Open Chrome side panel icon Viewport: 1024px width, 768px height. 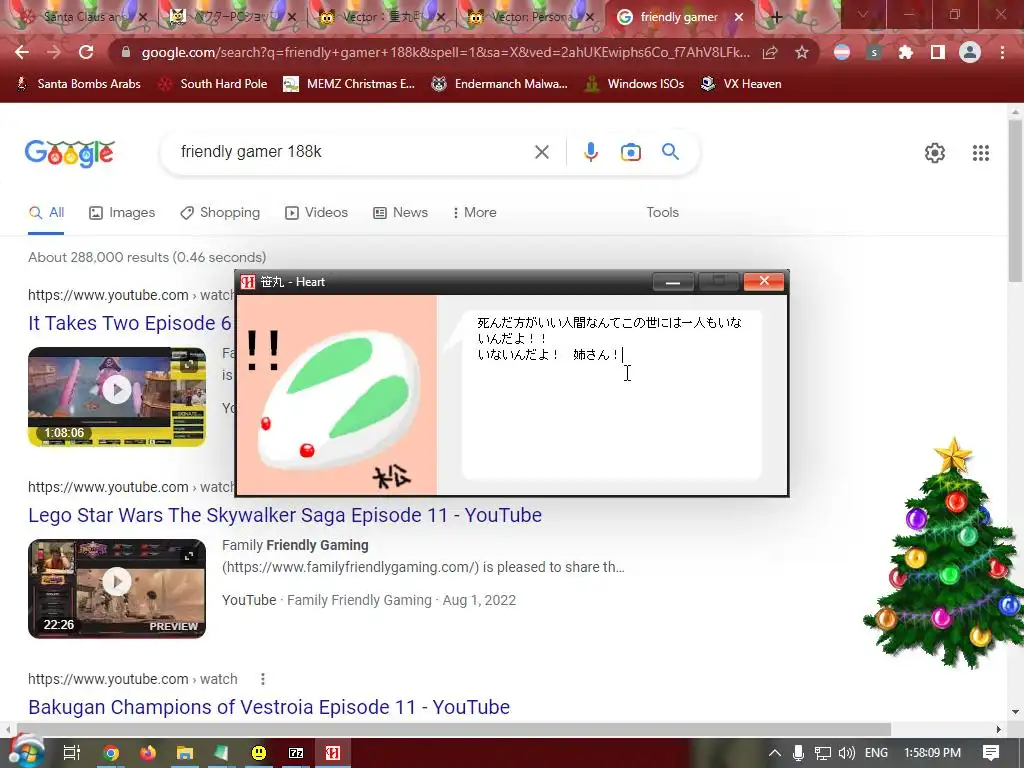938,52
